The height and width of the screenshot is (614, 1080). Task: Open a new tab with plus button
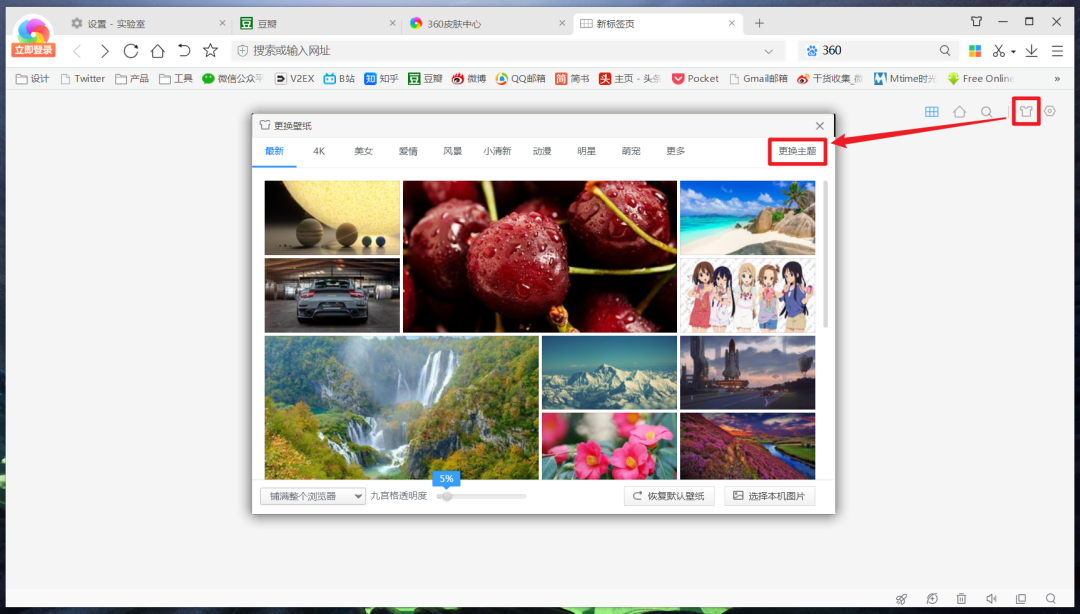(759, 23)
